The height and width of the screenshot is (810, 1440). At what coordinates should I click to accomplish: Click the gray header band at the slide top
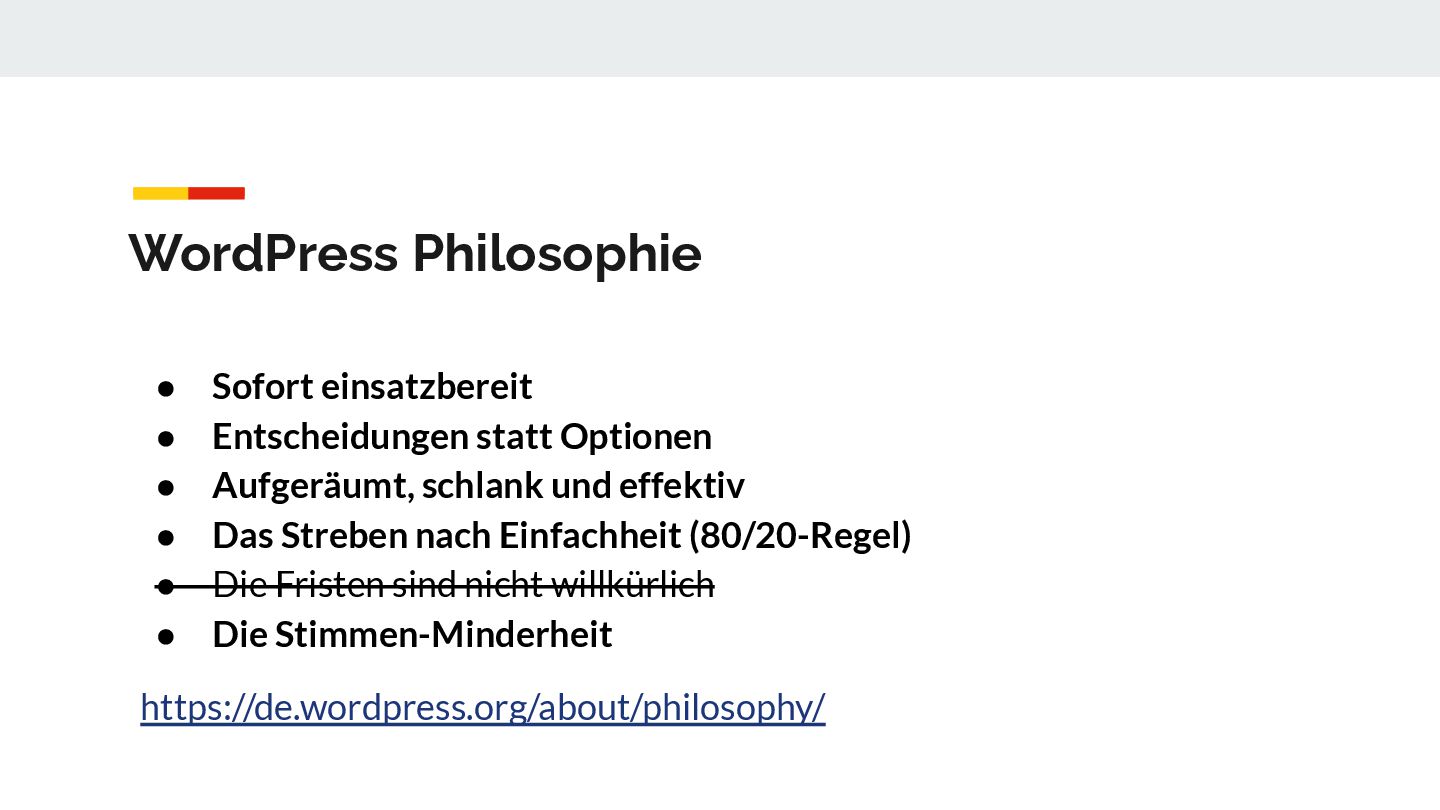tap(720, 38)
